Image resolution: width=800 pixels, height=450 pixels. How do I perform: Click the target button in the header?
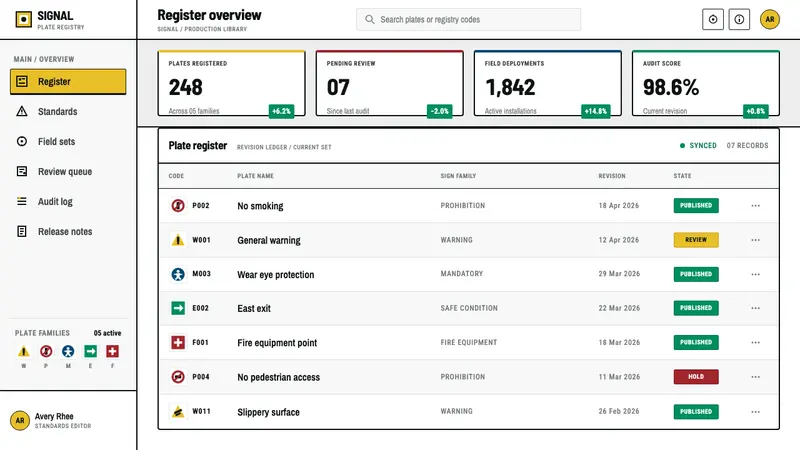click(x=713, y=19)
